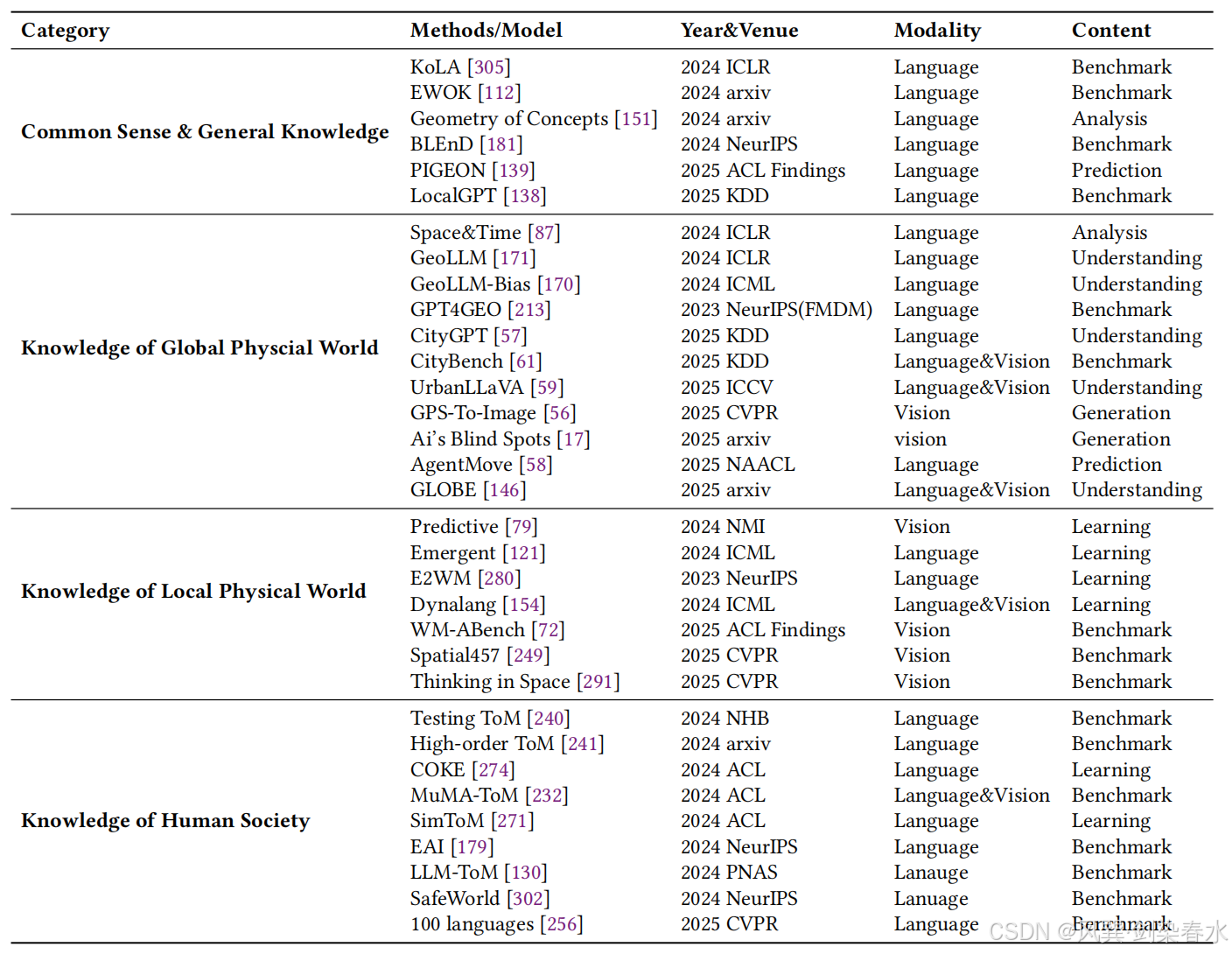Follow the GeoLLM reference [171]
1232x954 pixels.
click(514, 258)
